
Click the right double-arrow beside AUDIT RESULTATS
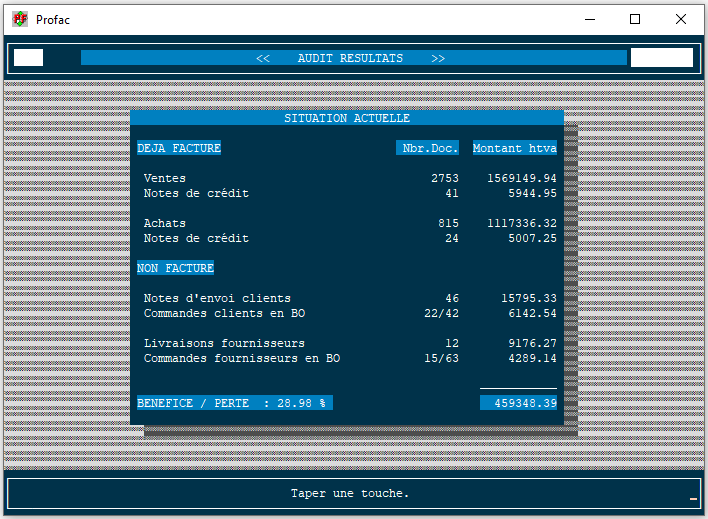click(438, 58)
